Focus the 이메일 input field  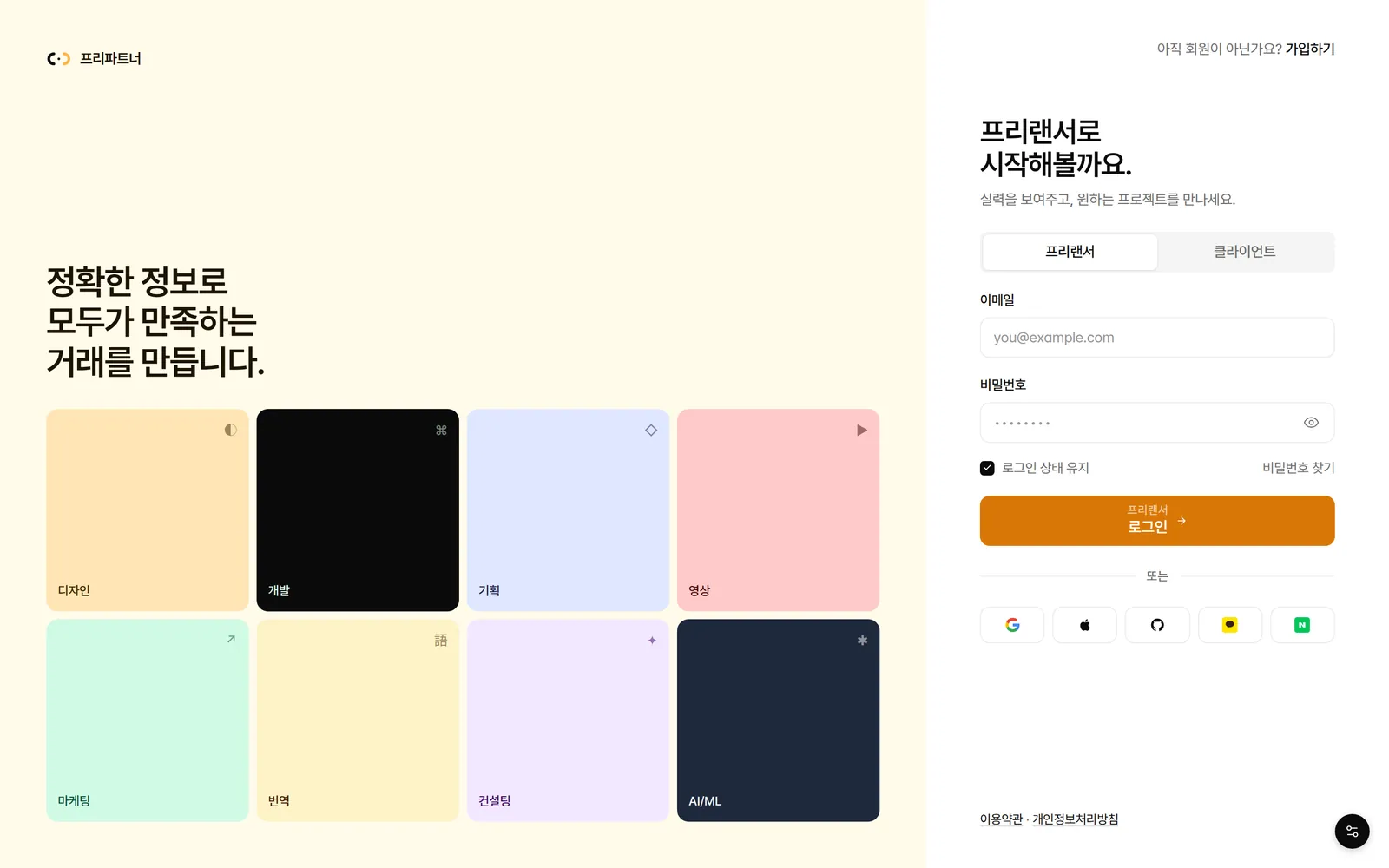tap(1157, 338)
